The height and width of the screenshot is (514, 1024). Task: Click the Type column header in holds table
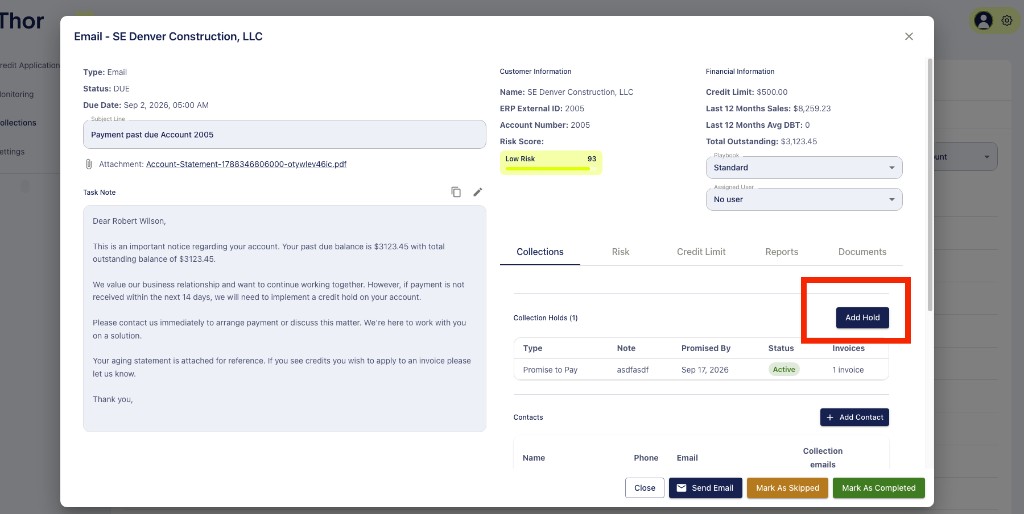click(x=532, y=348)
